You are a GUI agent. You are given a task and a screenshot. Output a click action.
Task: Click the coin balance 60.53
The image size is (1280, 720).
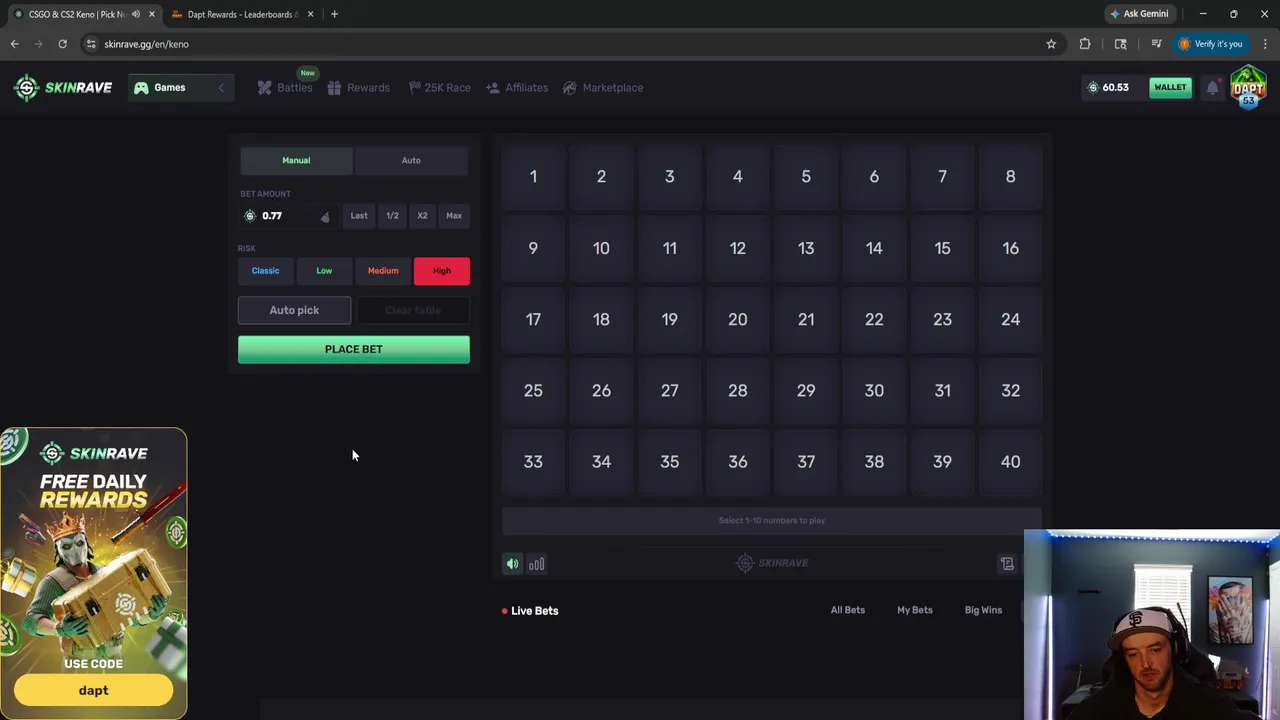click(1108, 87)
